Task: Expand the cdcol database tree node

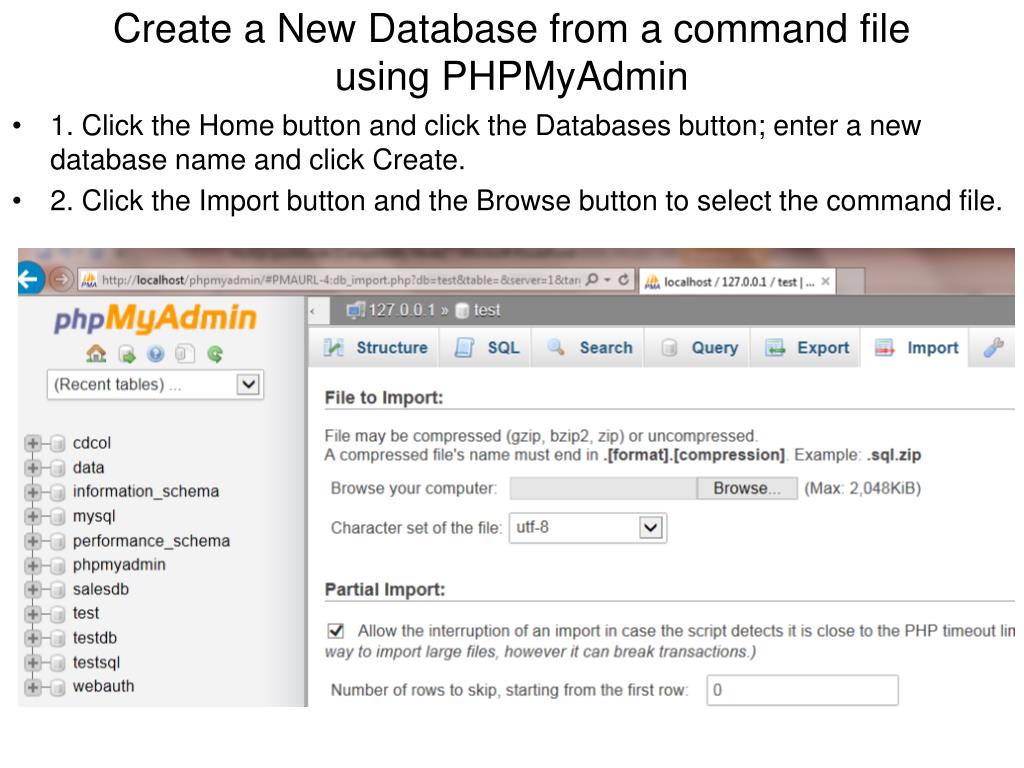Action: pyautogui.click(x=32, y=443)
